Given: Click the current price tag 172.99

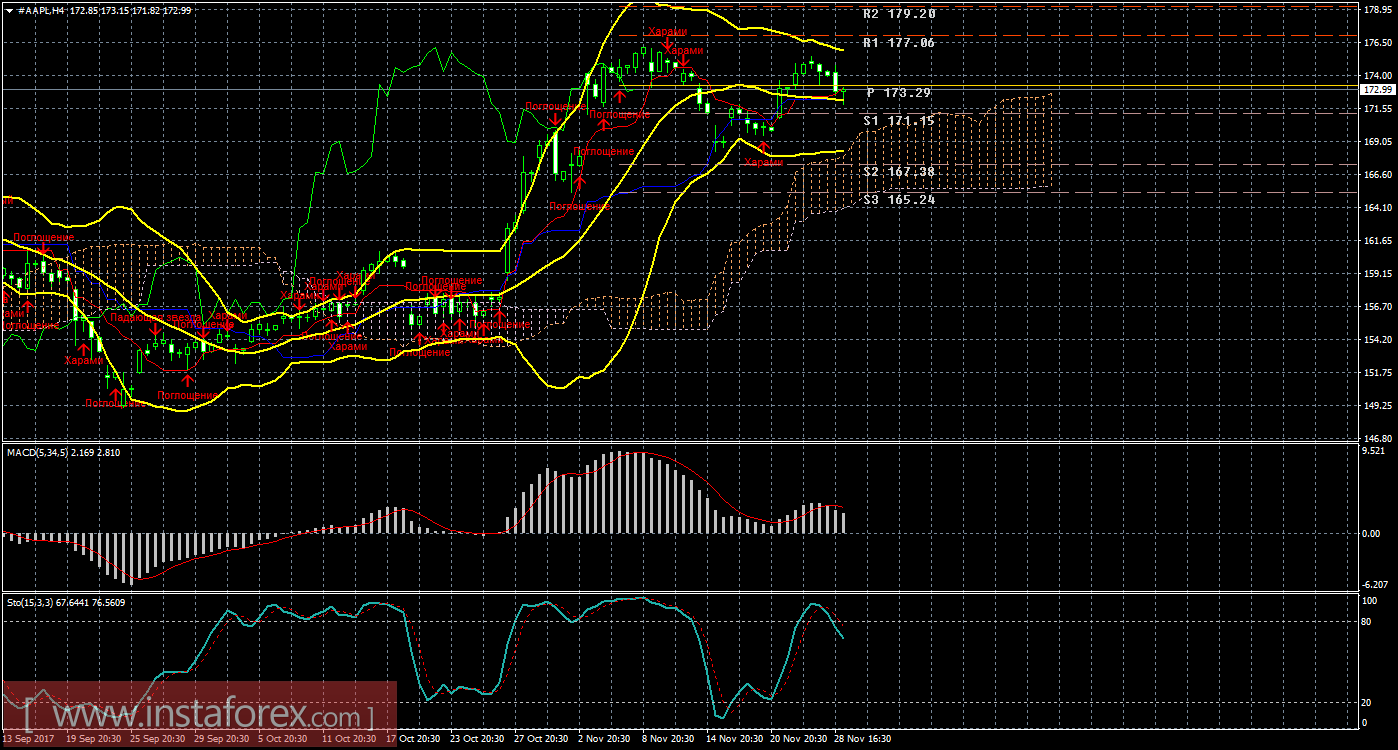Looking at the screenshot, I should (1377, 90).
